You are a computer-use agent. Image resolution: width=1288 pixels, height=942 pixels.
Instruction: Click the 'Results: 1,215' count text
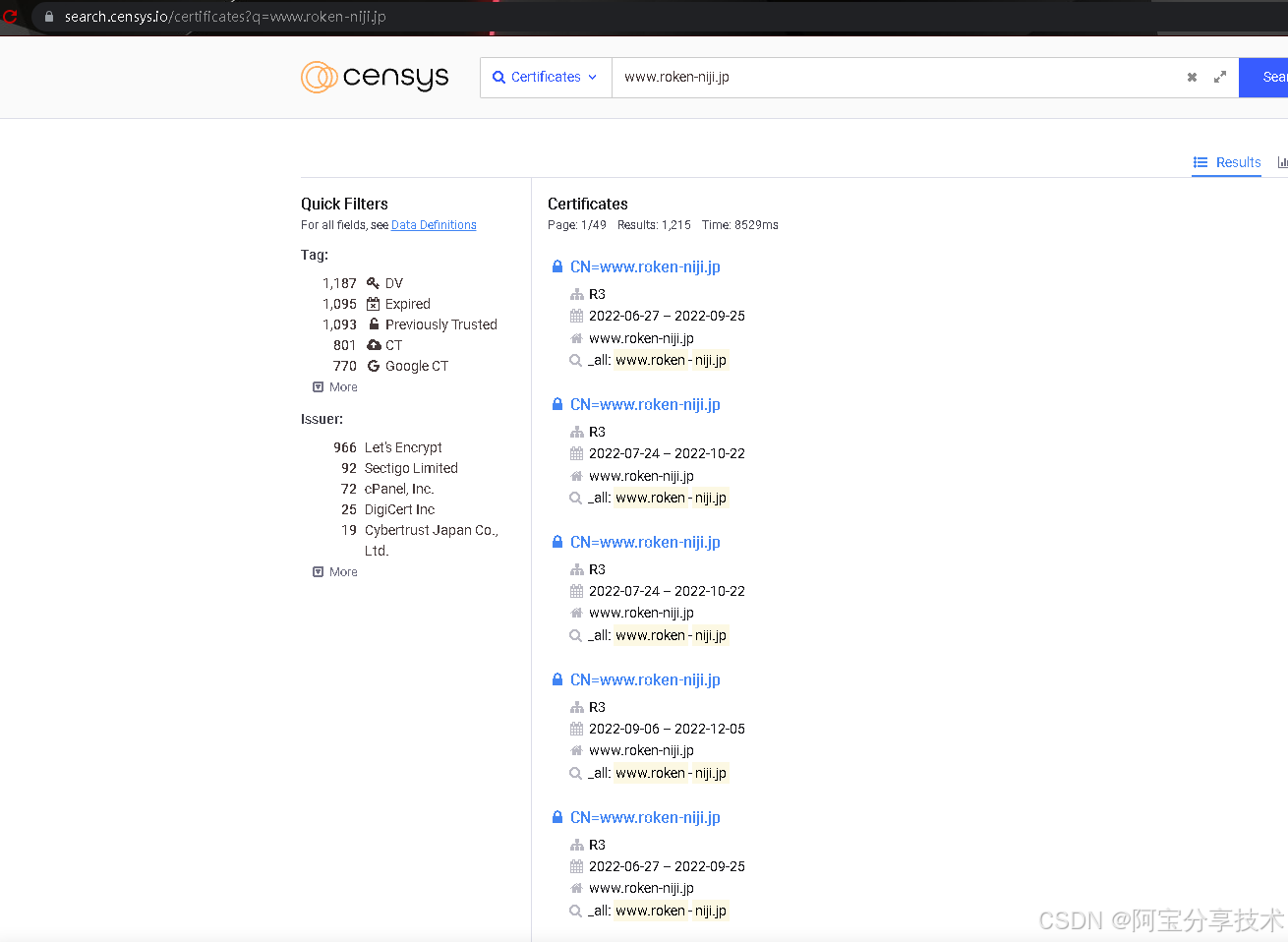[x=654, y=225]
